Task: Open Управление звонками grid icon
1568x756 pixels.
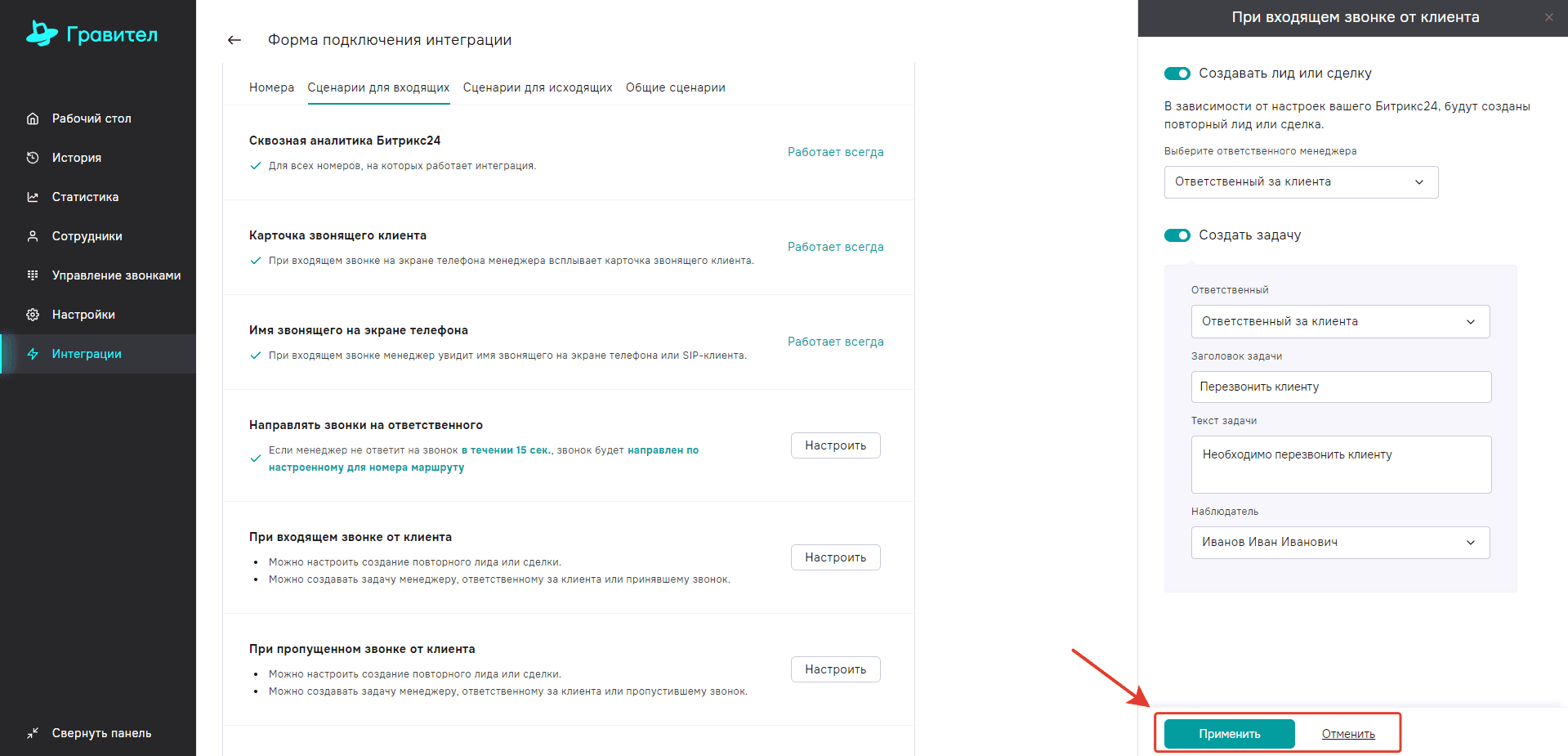Action: coord(33,275)
